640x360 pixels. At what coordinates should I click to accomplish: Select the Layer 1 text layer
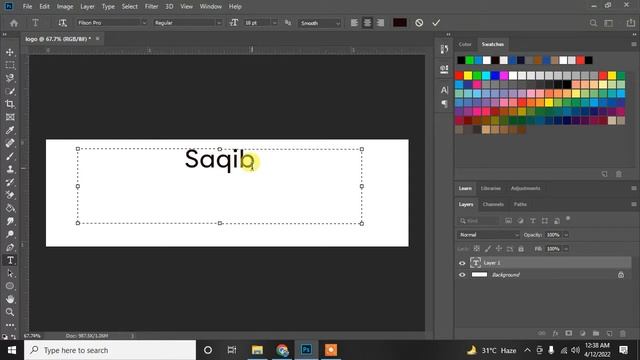click(544, 263)
